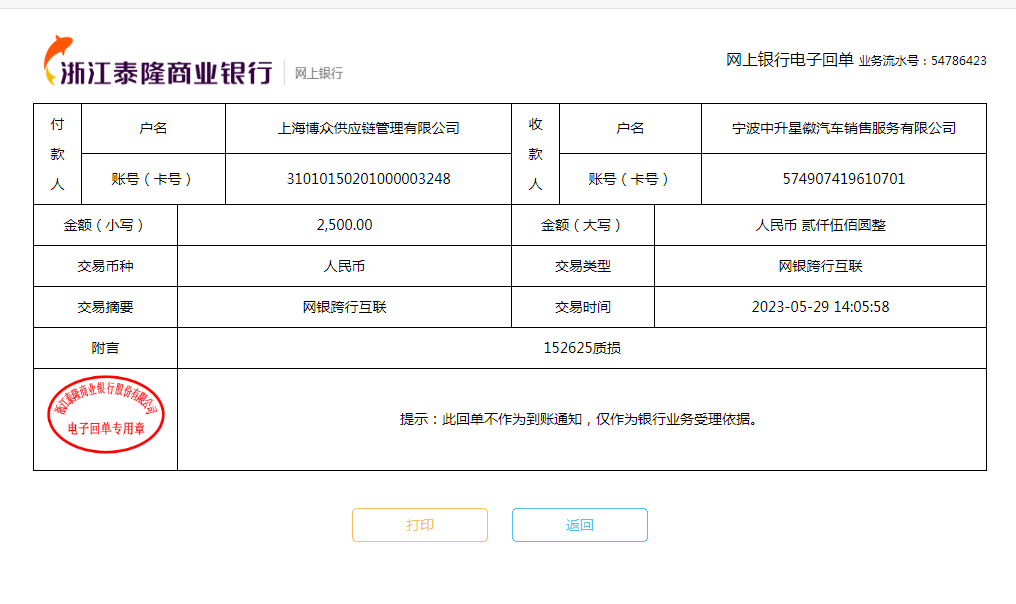The height and width of the screenshot is (604, 1016).
Task: Click the orange fish logo icon
Action: point(58,60)
